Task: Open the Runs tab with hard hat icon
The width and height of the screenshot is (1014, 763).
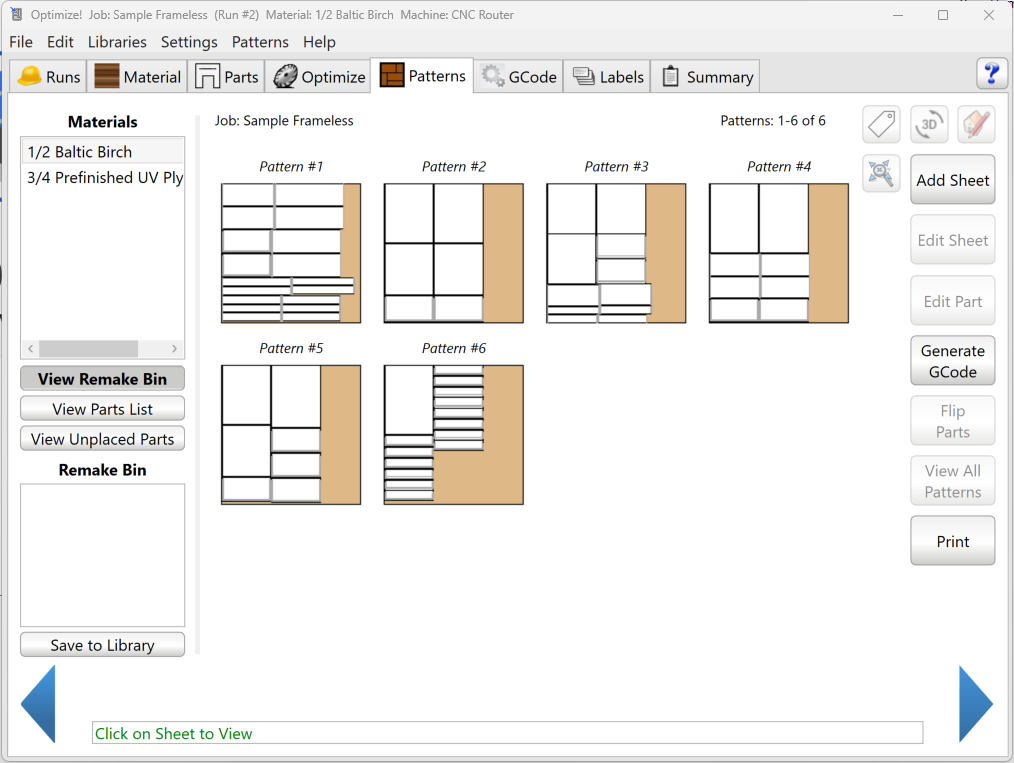Action: click(x=49, y=77)
